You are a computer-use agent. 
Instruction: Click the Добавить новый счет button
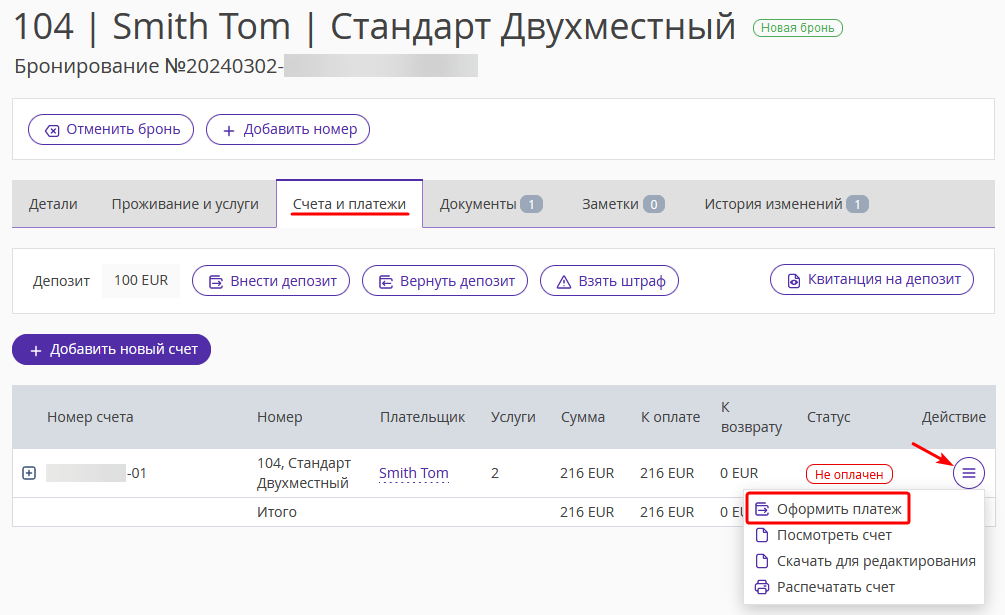pos(112,349)
